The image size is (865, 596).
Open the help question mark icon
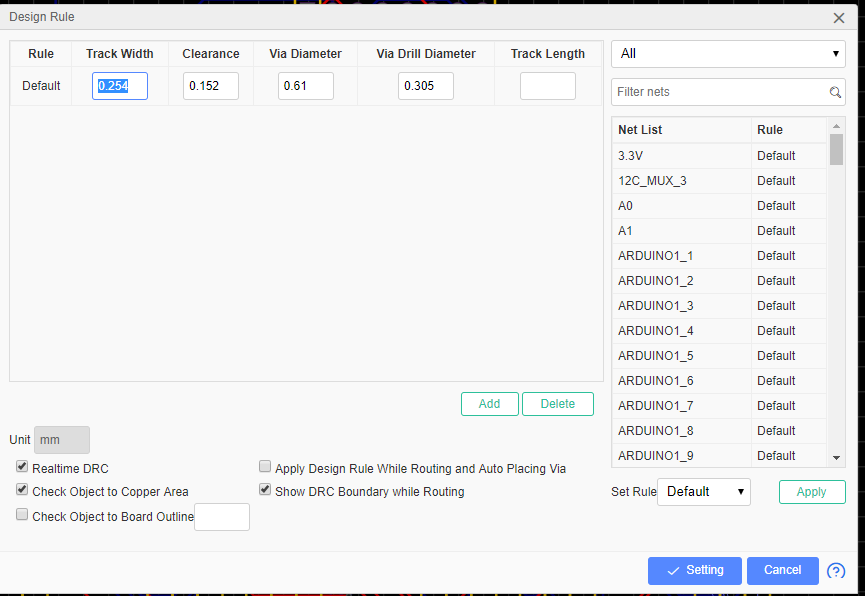836,571
